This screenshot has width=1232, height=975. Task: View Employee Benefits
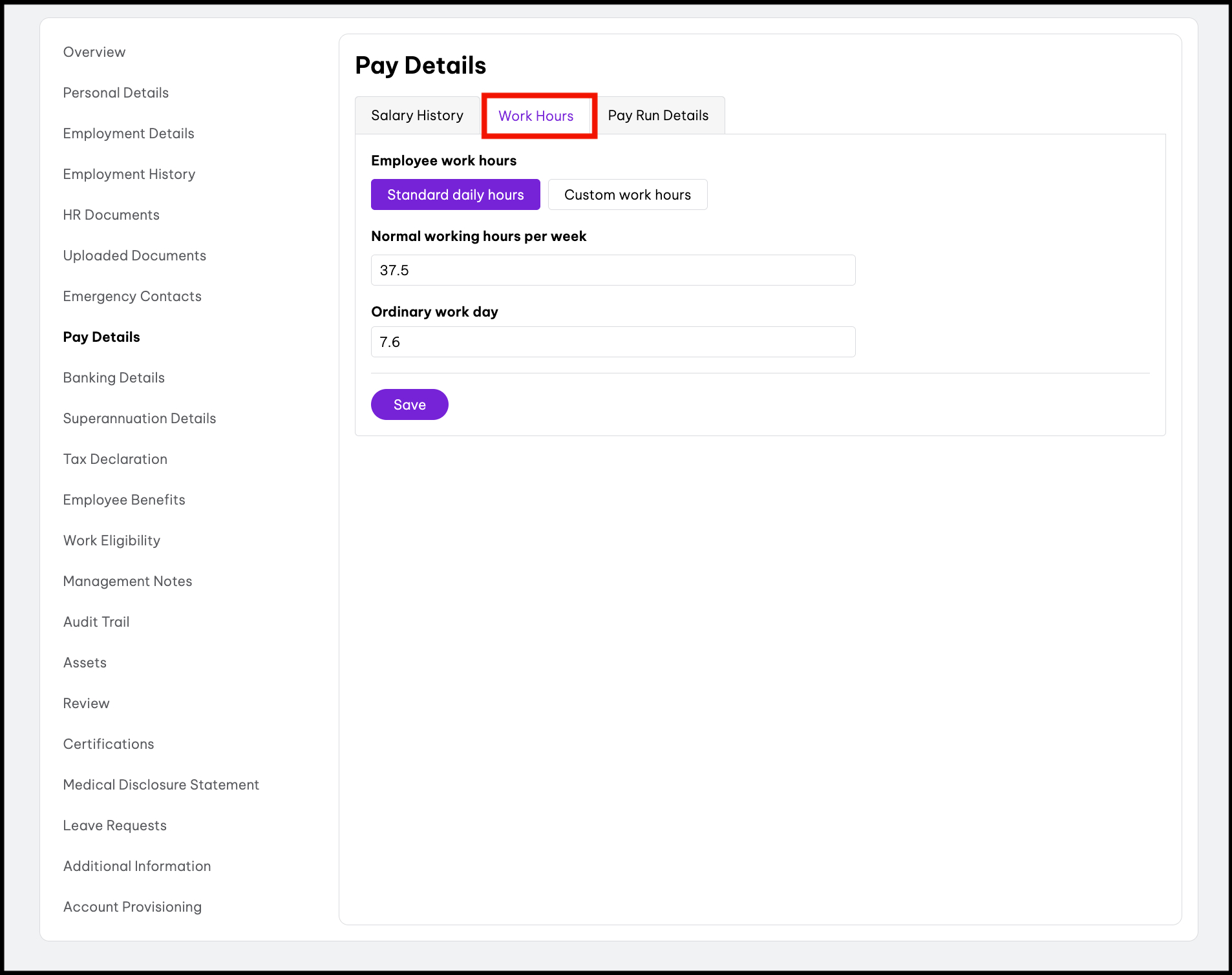coord(124,500)
